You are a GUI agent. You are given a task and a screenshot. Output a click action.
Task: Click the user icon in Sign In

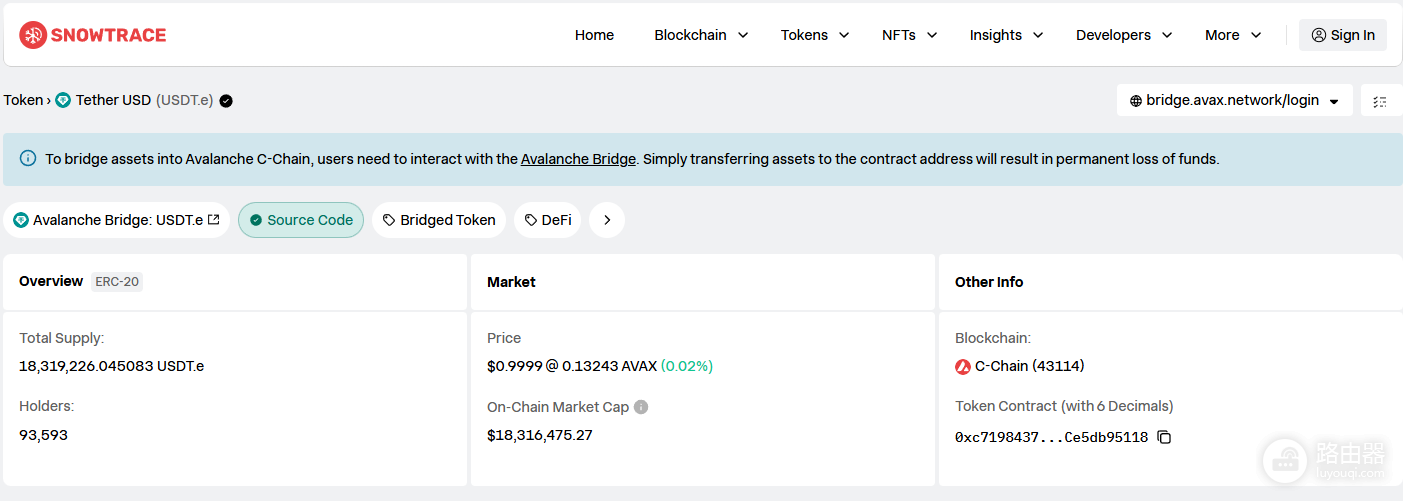[x=1319, y=35]
